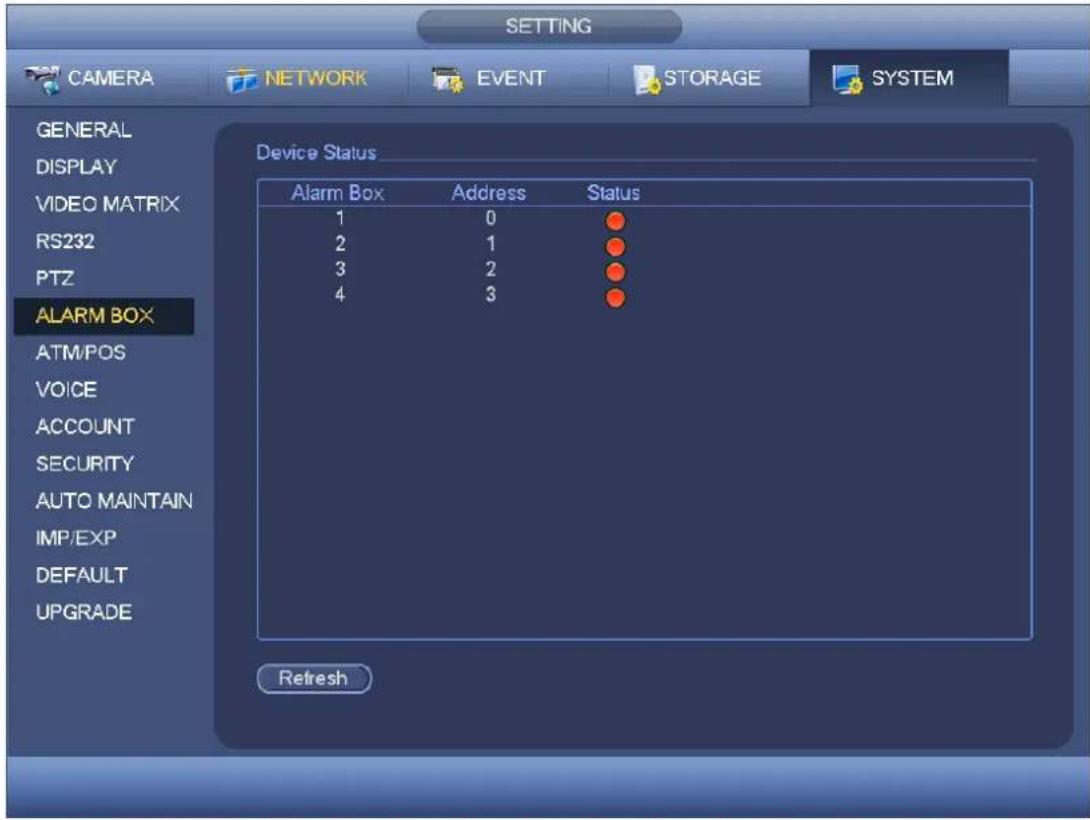Open DEFAULT settings in sidebar

coord(82,575)
